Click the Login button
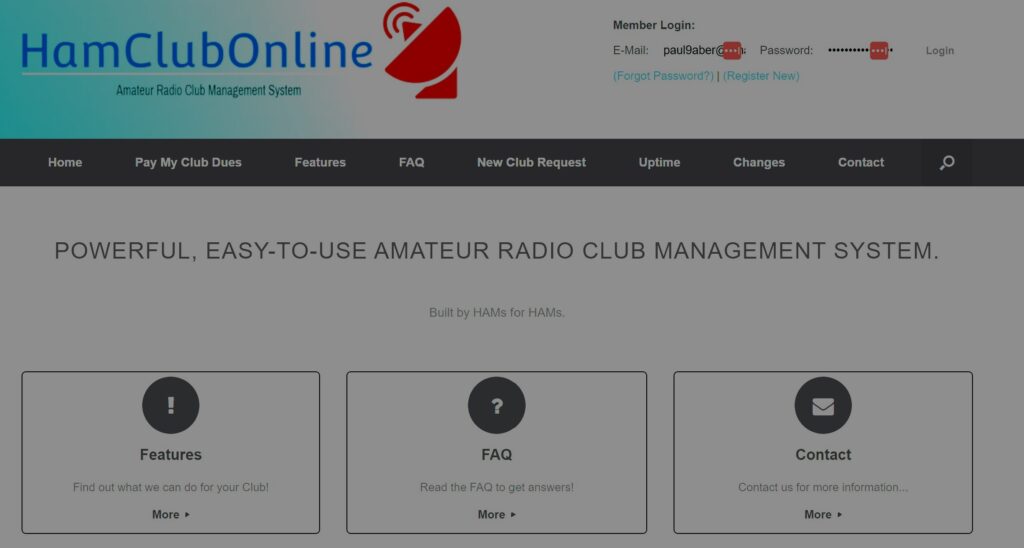Screen dimensions: 1024x548 pyautogui.click(x=940, y=50)
